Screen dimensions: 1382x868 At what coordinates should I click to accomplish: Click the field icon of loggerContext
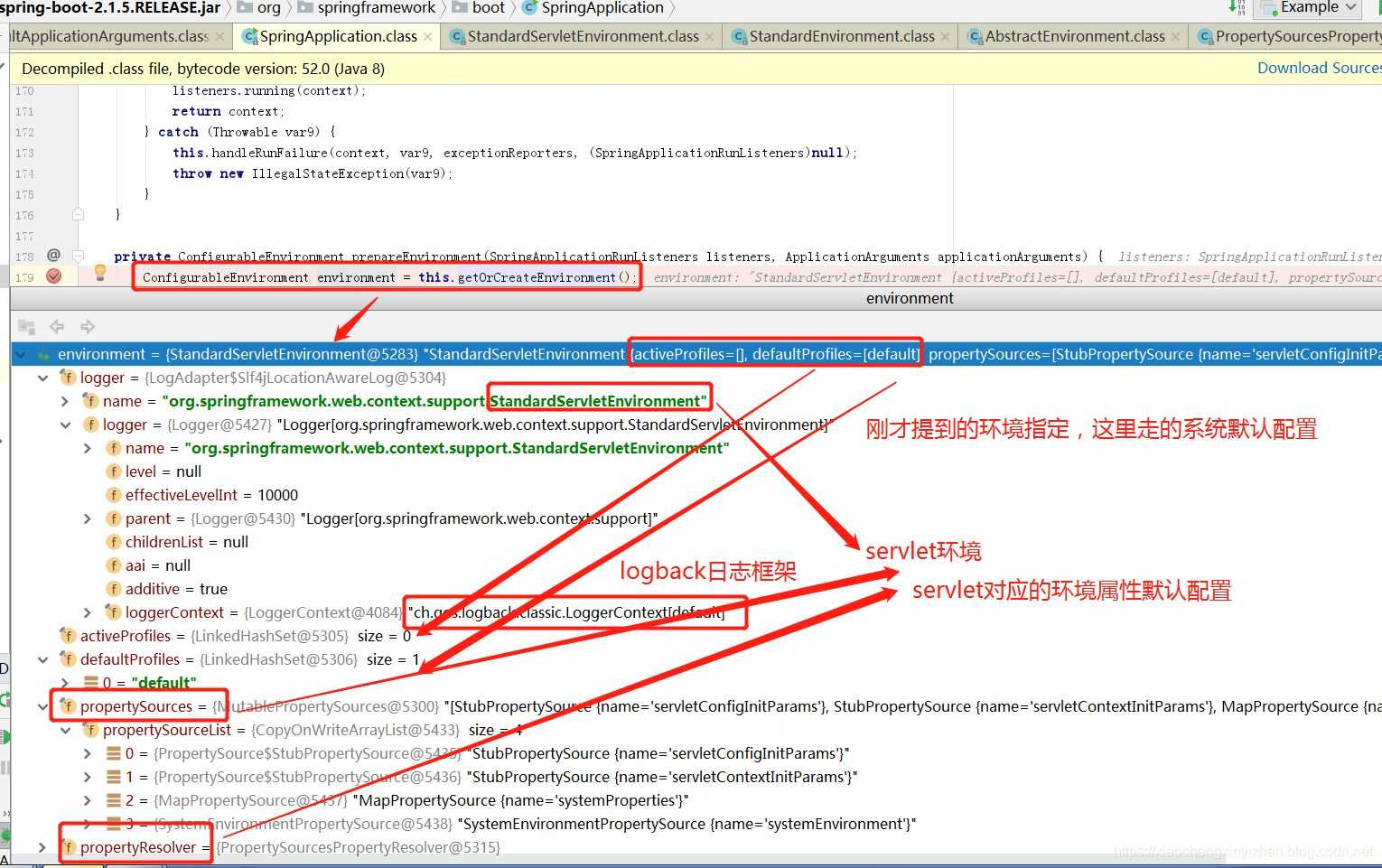tap(114, 612)
